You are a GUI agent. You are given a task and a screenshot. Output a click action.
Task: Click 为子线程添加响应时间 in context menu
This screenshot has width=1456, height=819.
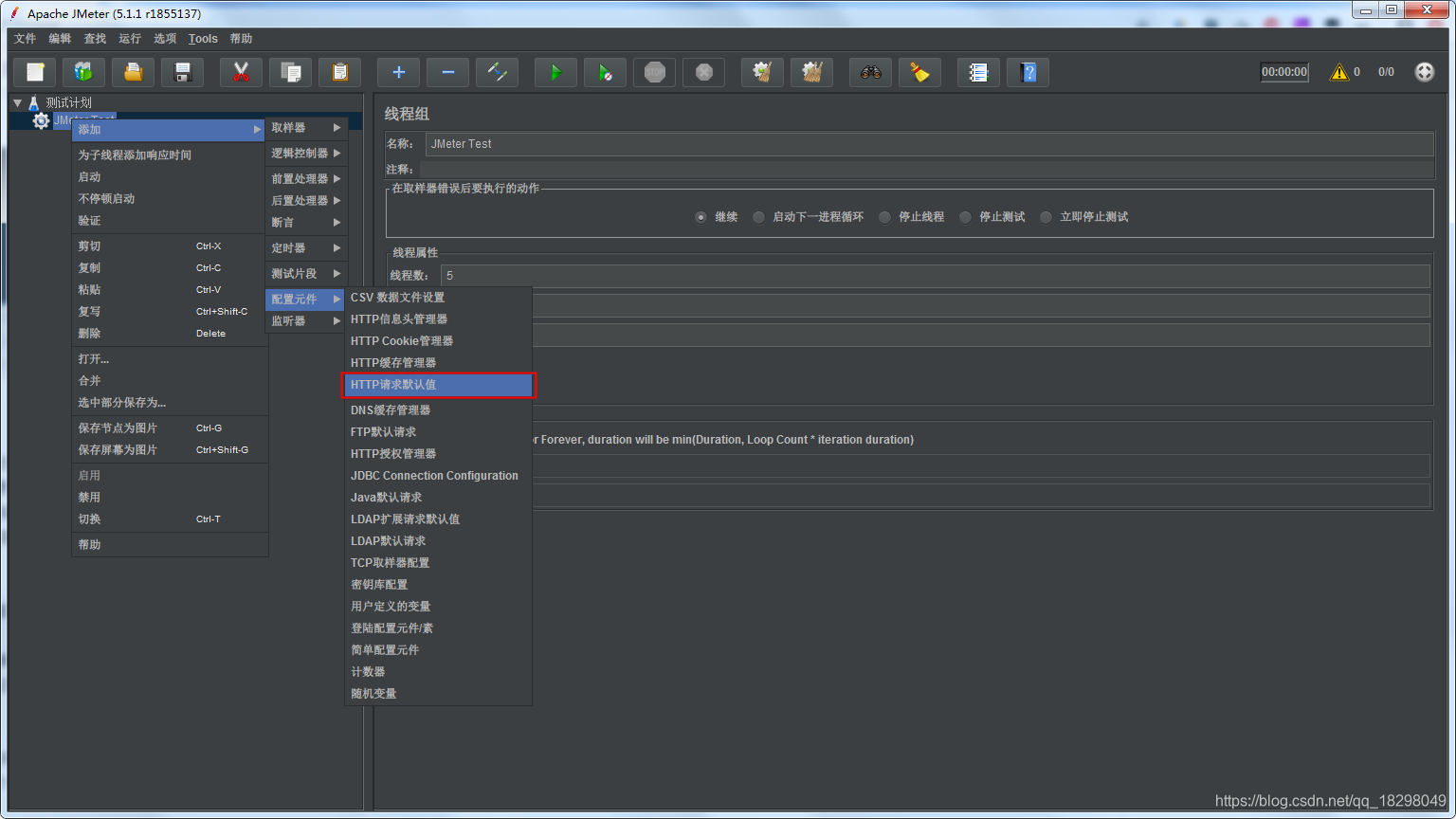pos(170,155)
